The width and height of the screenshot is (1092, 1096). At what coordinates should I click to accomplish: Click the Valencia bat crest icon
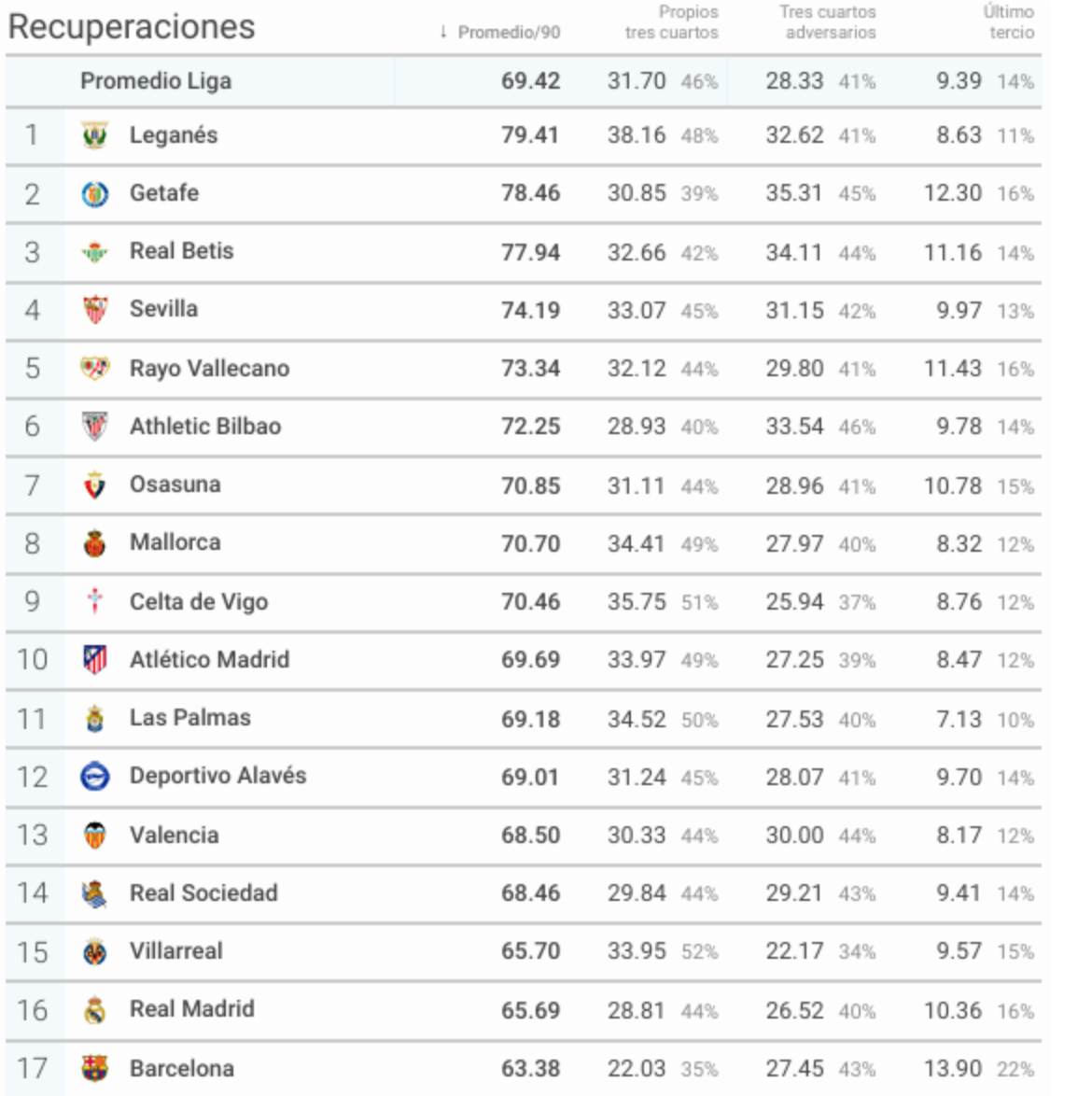tap(95, 836)
